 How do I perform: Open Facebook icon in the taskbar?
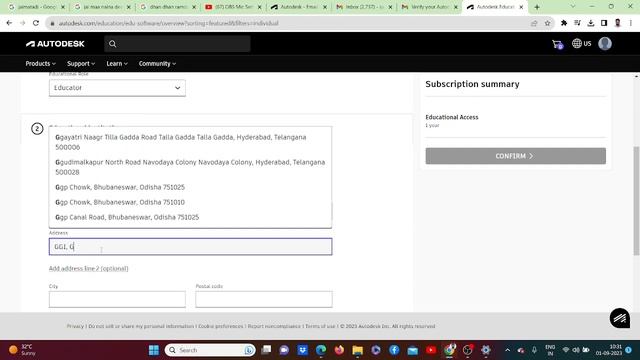[394, 350]
